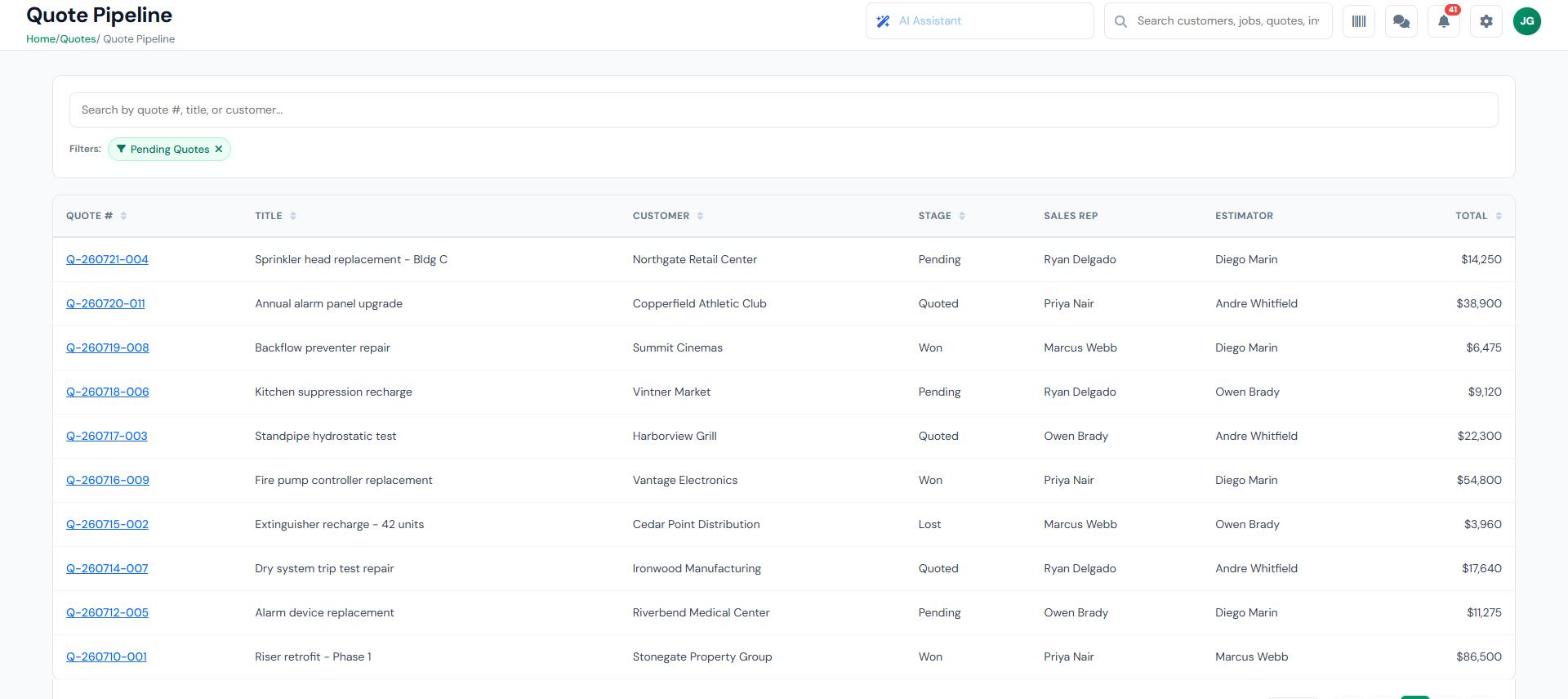Sort table by Quote # column
The height and width of the screenshot is (699, 1568).
tap(96, 216)
